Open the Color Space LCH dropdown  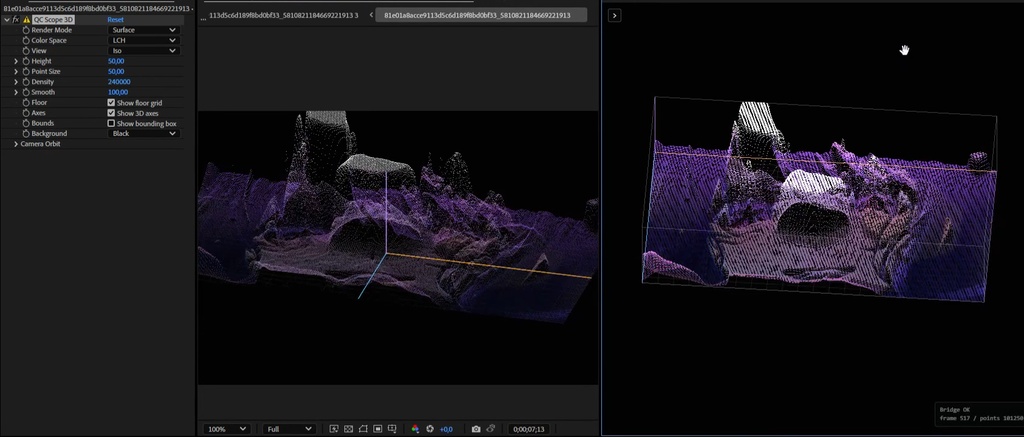pyautogui.click(x=143, y=40)
